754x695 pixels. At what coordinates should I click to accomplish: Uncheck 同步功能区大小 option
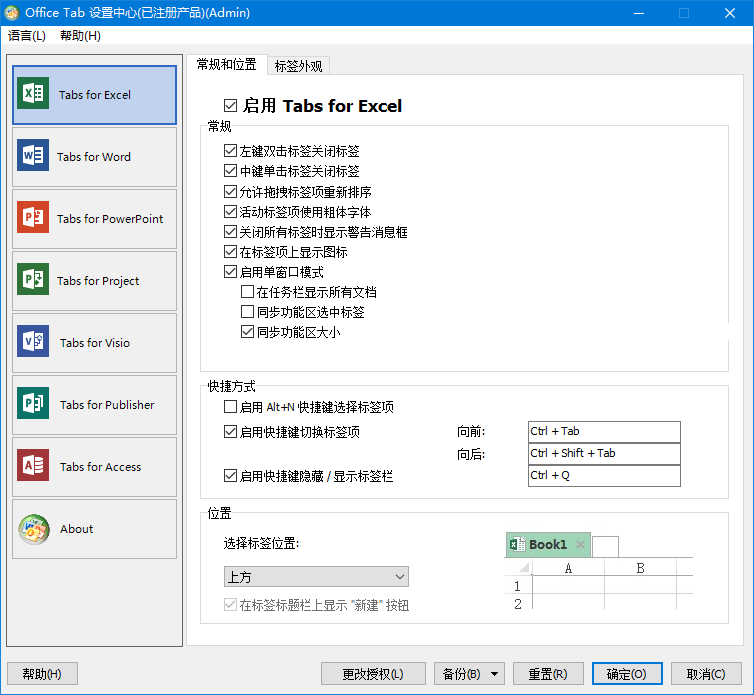pyautogui.click(x=247, y=332)
